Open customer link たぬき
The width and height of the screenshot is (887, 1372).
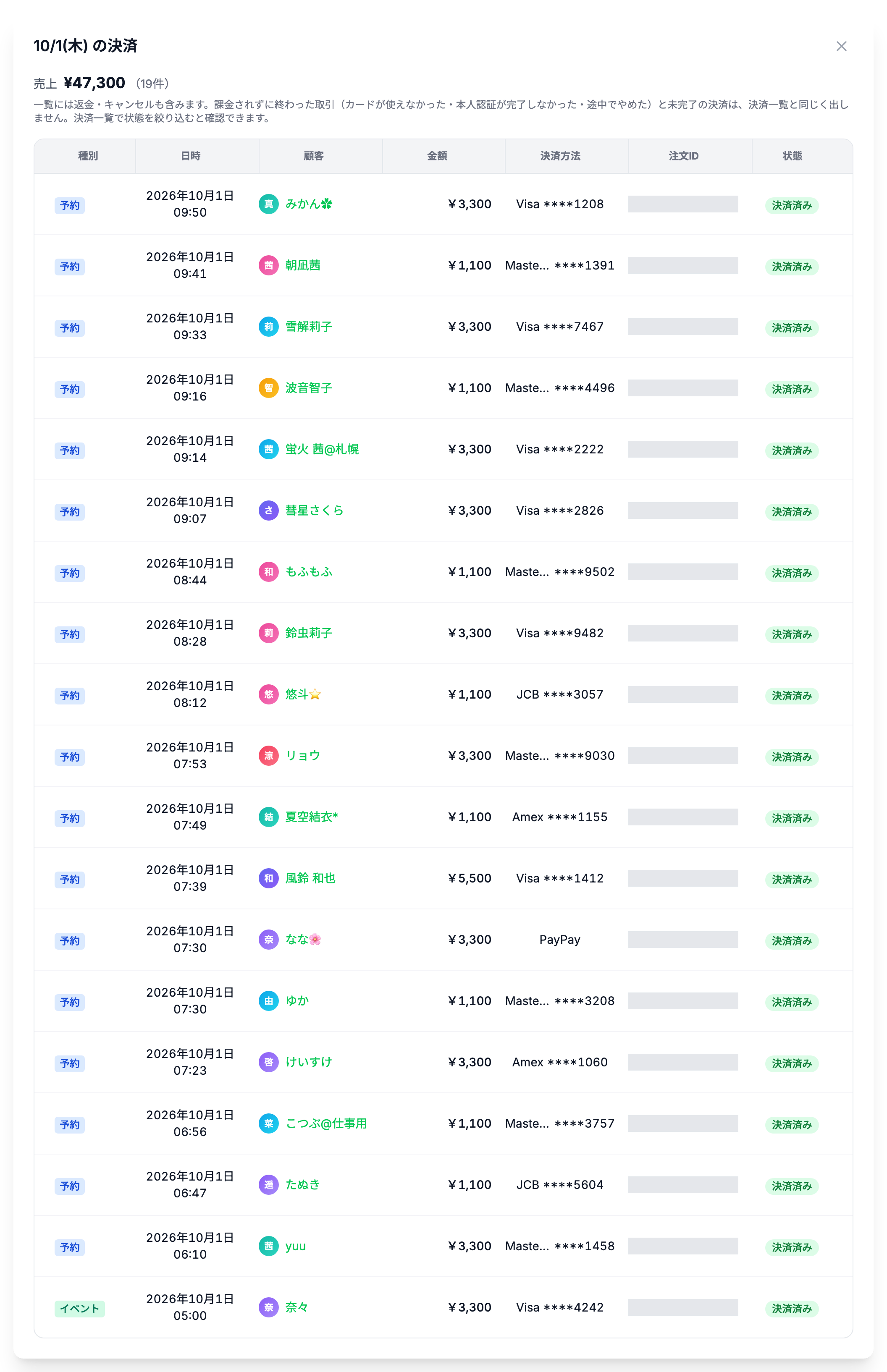[302, 1185]
